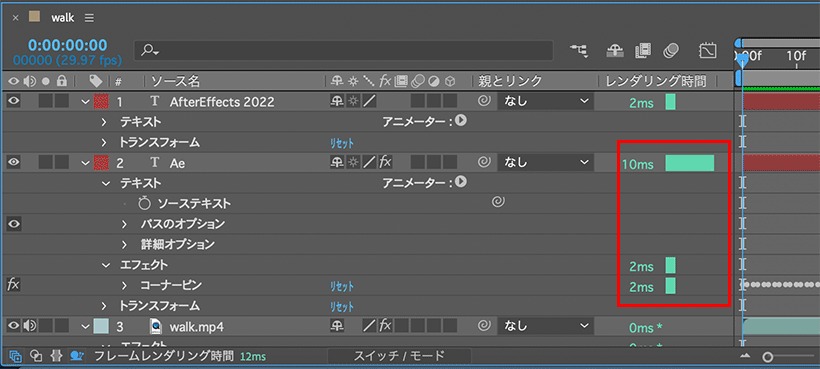Image resolution: width=820 pixels, height=369 pixels.
Task: Open parent dropdown なし for walk.mp4 layer
Action: pos(545,327)
